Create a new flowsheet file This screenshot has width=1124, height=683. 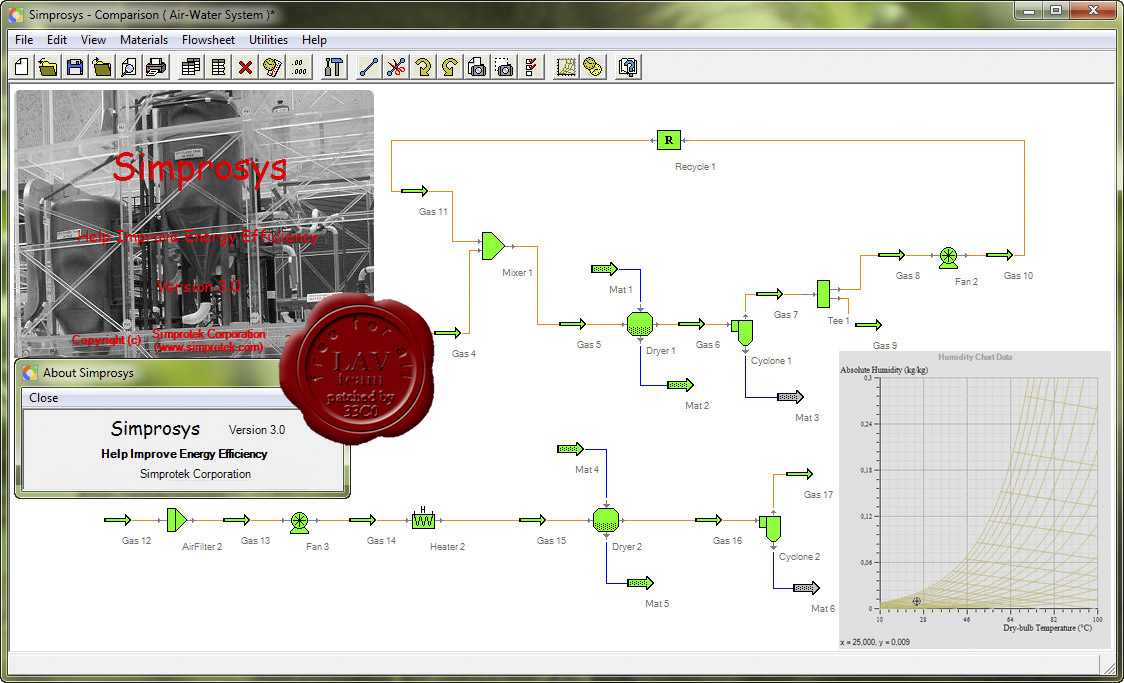pyautogui.click(x=22, y=67)
